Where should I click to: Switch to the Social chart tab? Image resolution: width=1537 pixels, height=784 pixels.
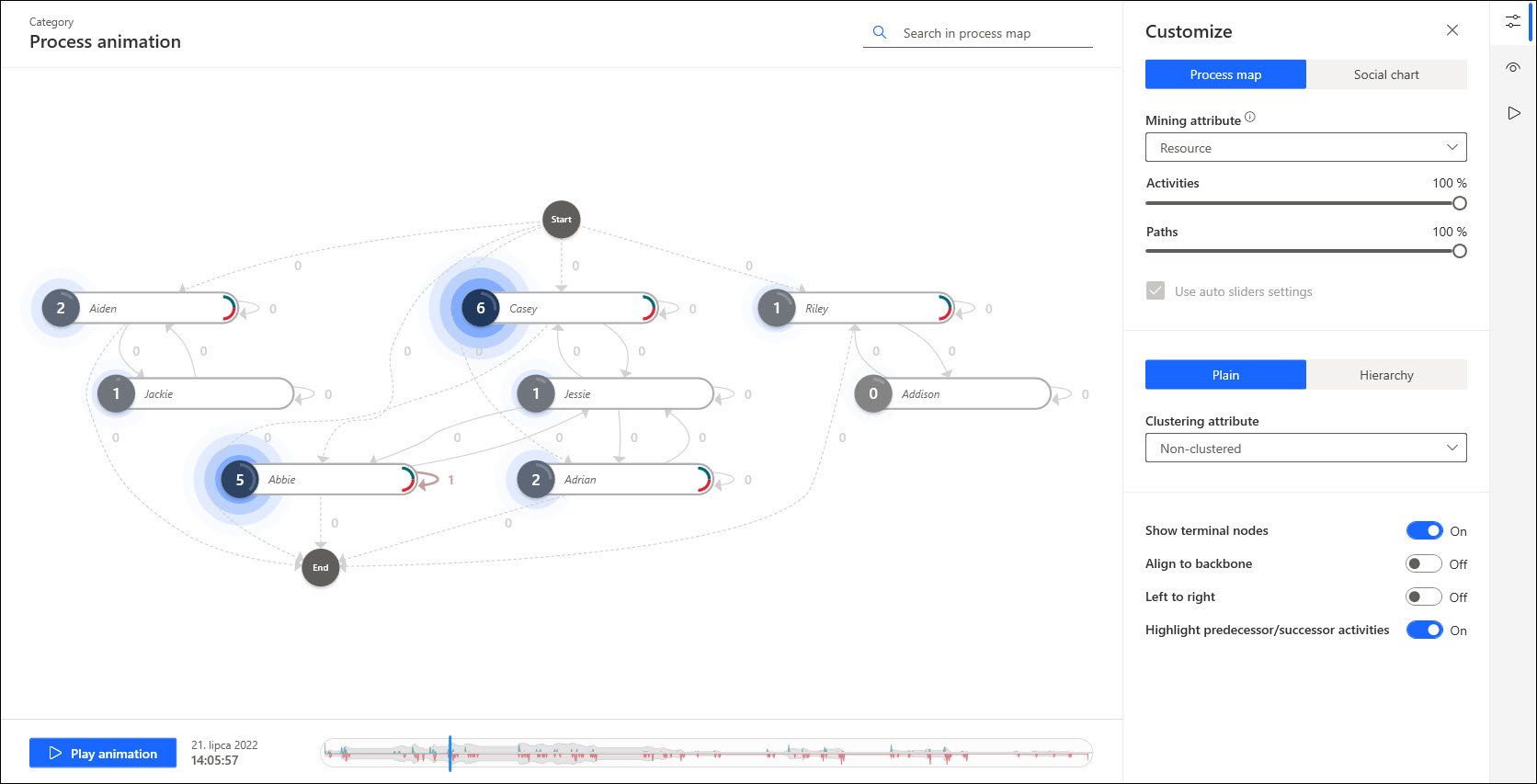(x=1385, y=74)
